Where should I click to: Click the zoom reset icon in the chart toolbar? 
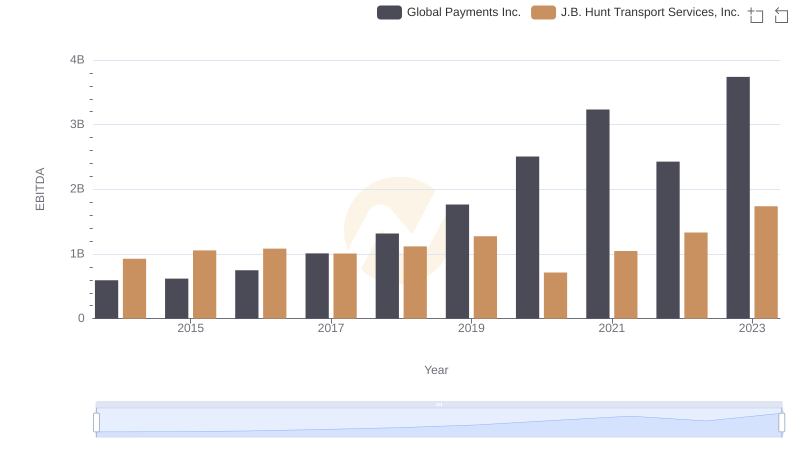(x=781, y=15)
